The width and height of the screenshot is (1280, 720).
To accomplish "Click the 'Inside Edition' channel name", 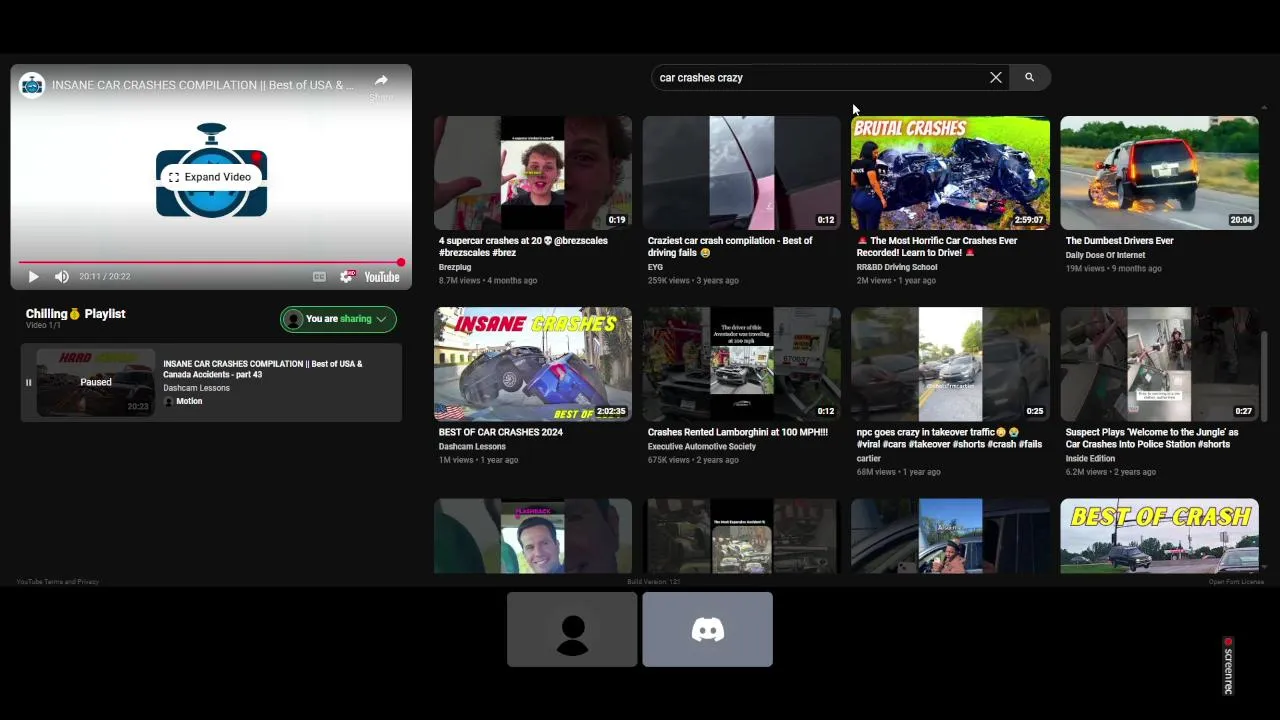I will point(1090,458).
